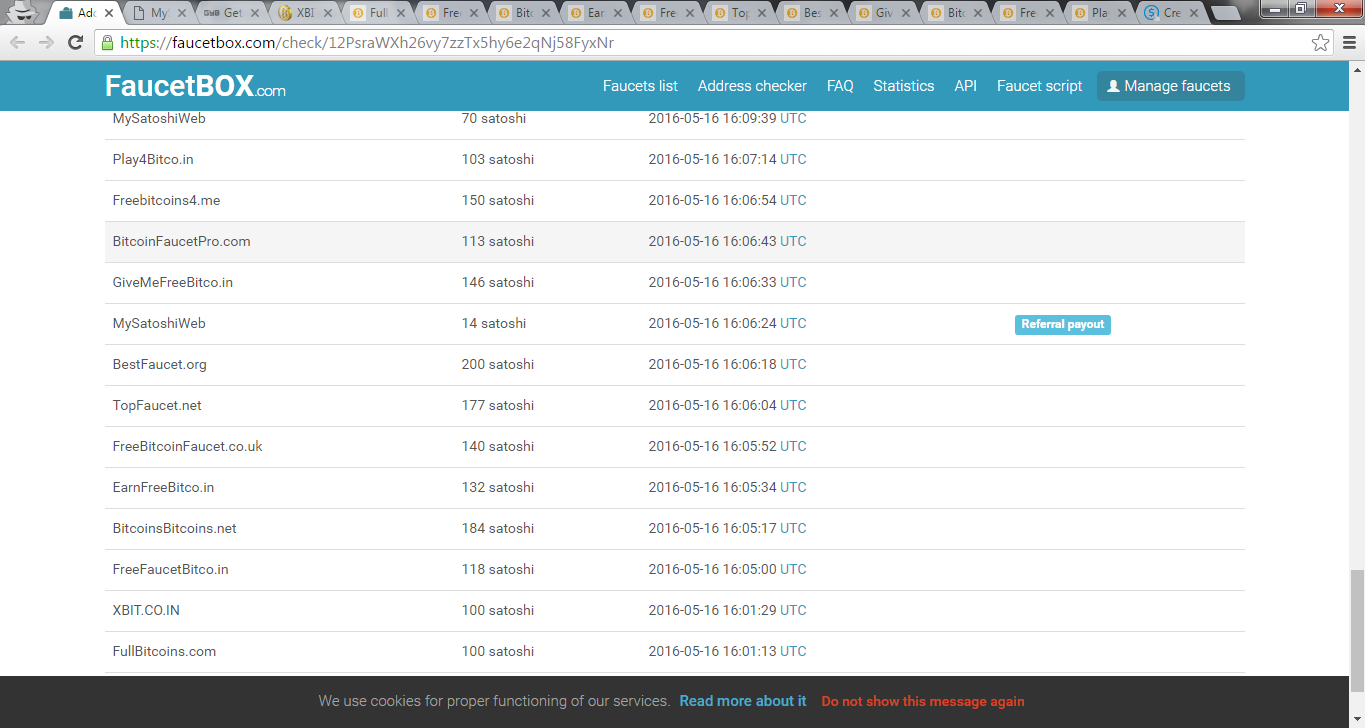Image resolution: width=1365 pixels, height=728 pixels.
Task: Open the Chrome hamburger menu
Action: pyautogui.click(x=1349, y=43)
